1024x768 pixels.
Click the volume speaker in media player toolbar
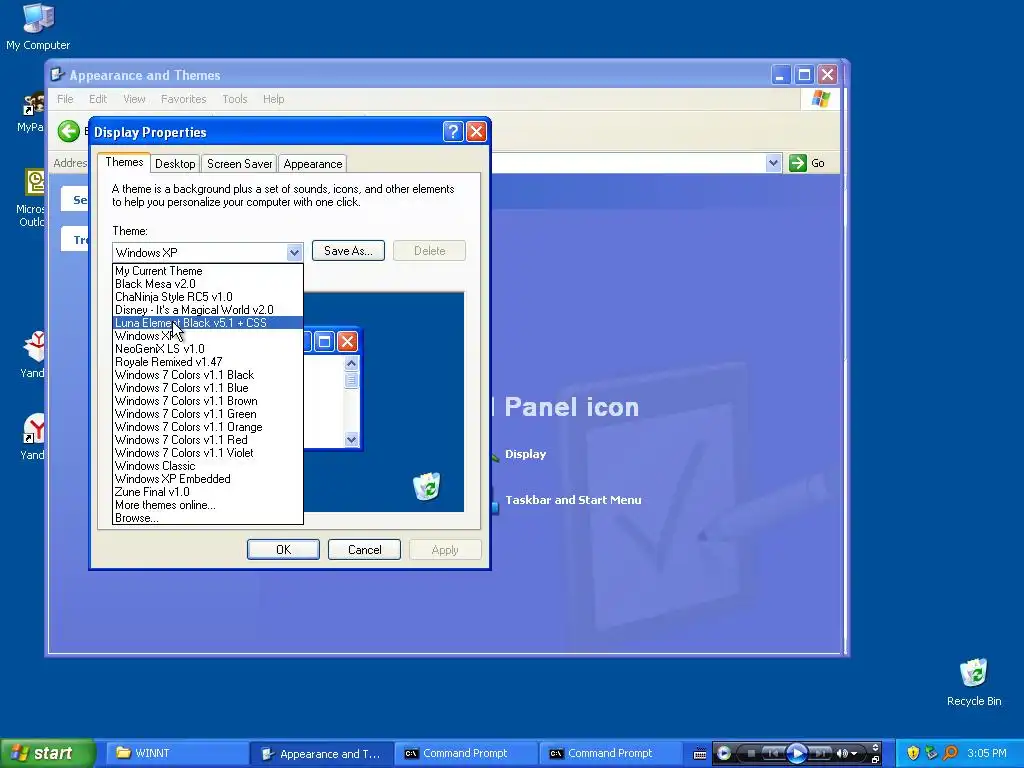coord(842,754)
